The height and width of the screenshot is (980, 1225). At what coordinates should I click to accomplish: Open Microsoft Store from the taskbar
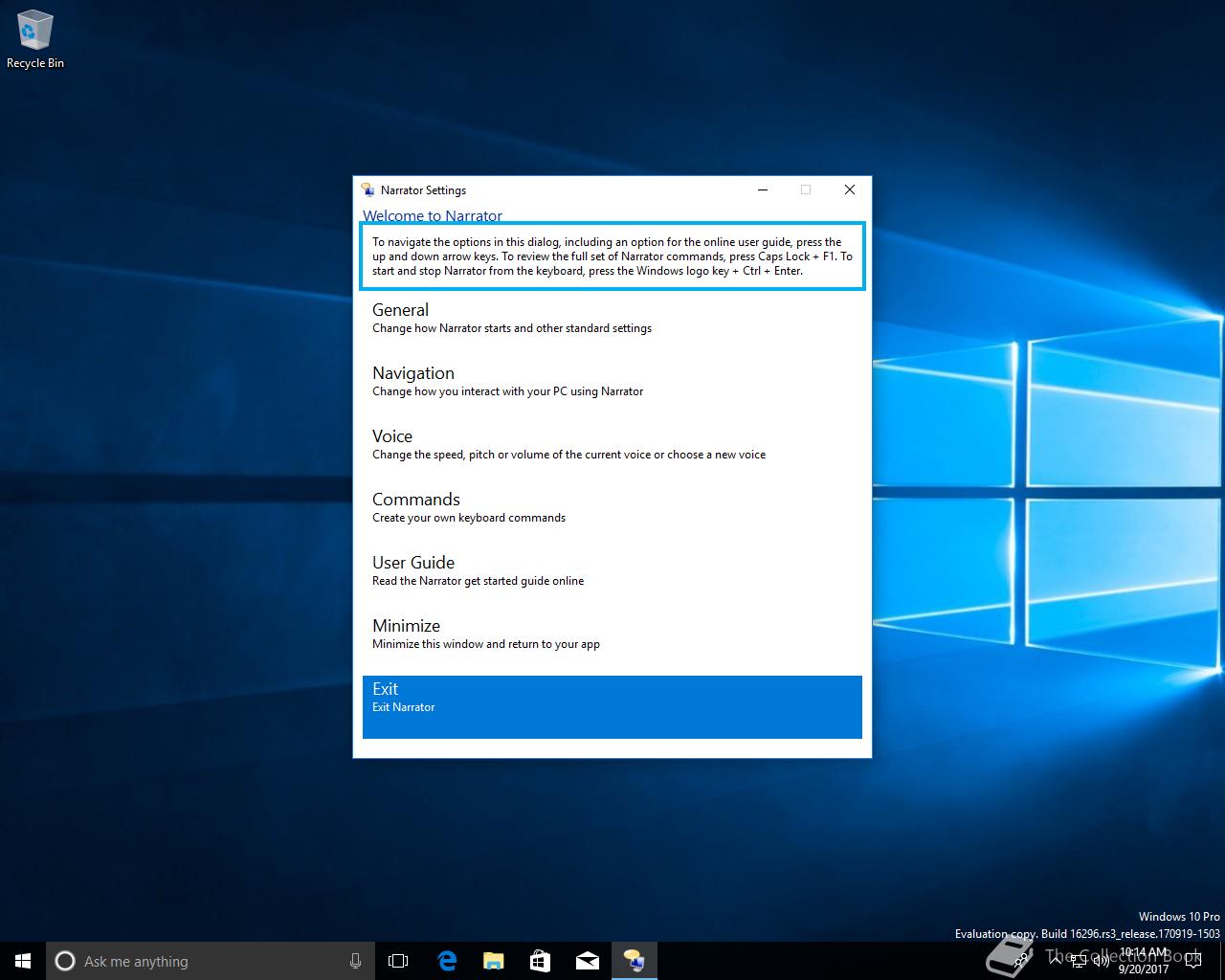tap(540, 961)
